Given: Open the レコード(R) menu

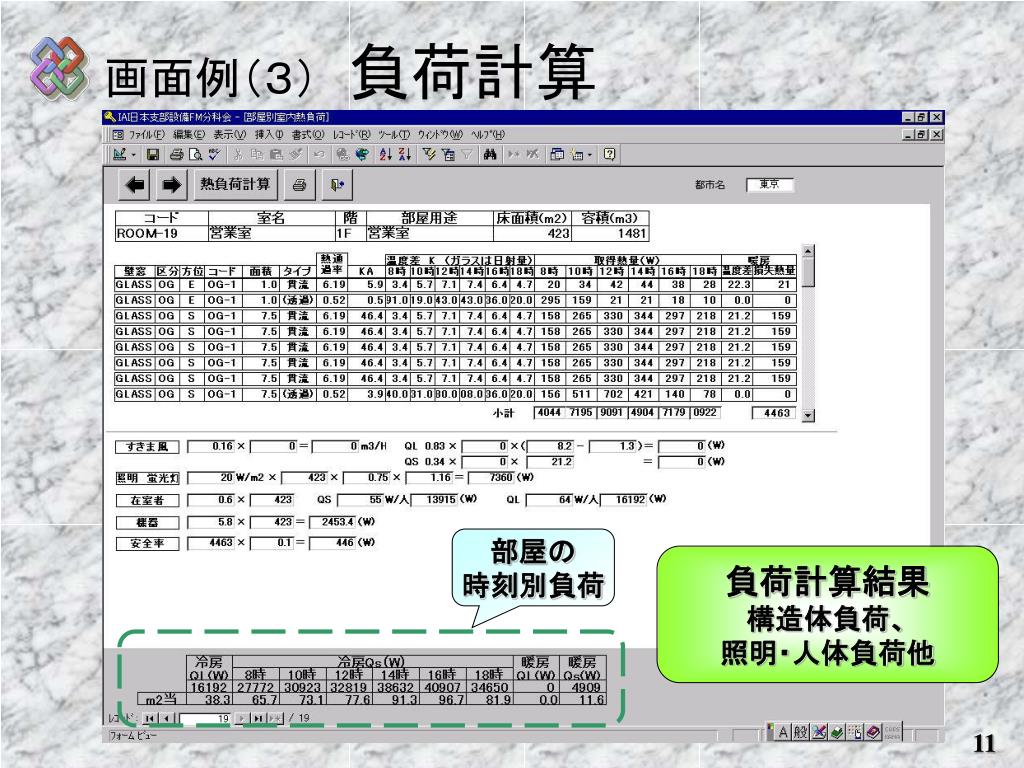Looking at the screenshot, I should [351, 135].
